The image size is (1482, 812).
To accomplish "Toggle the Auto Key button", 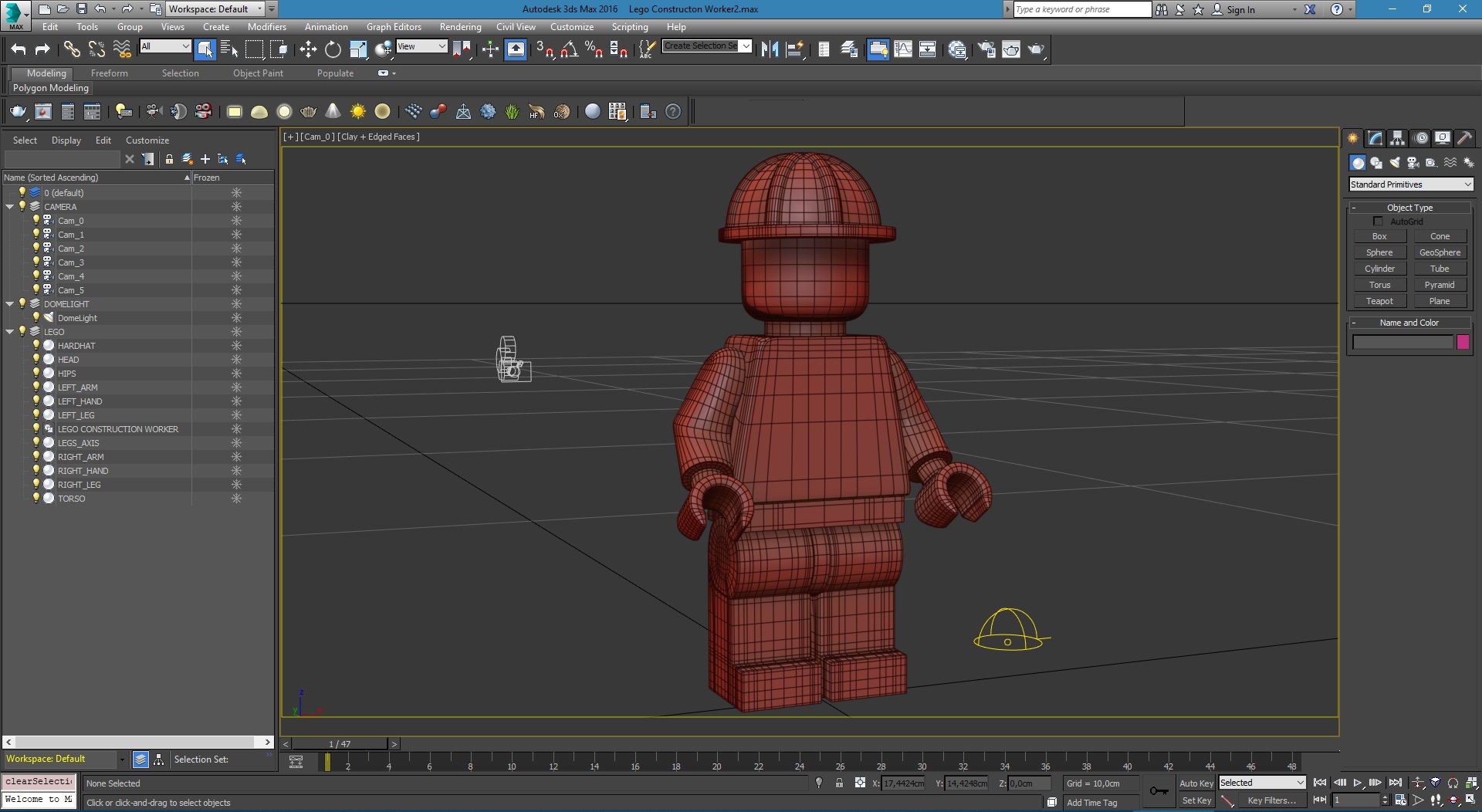I will click(x=1196, y=783).
